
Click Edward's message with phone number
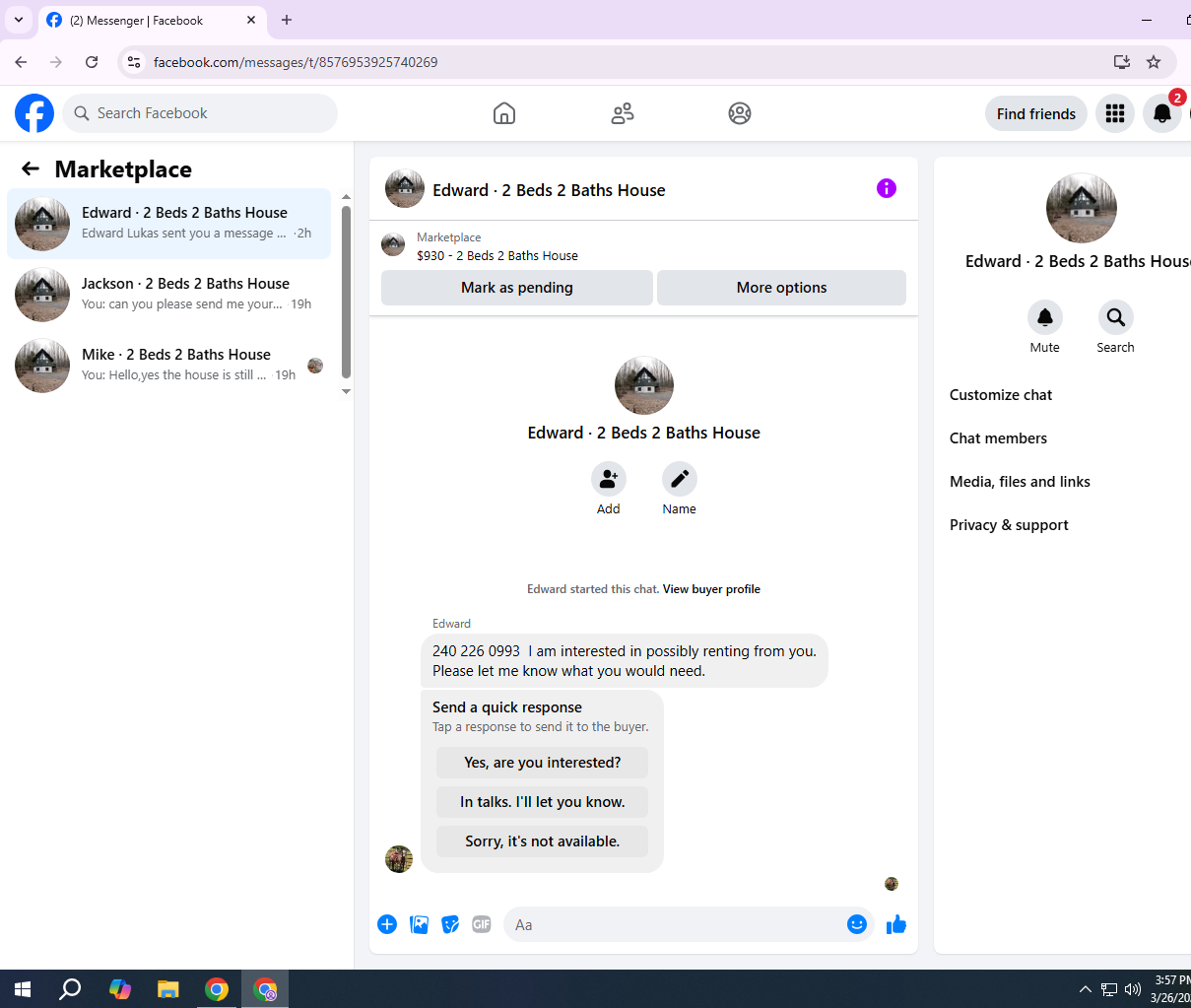625,661
